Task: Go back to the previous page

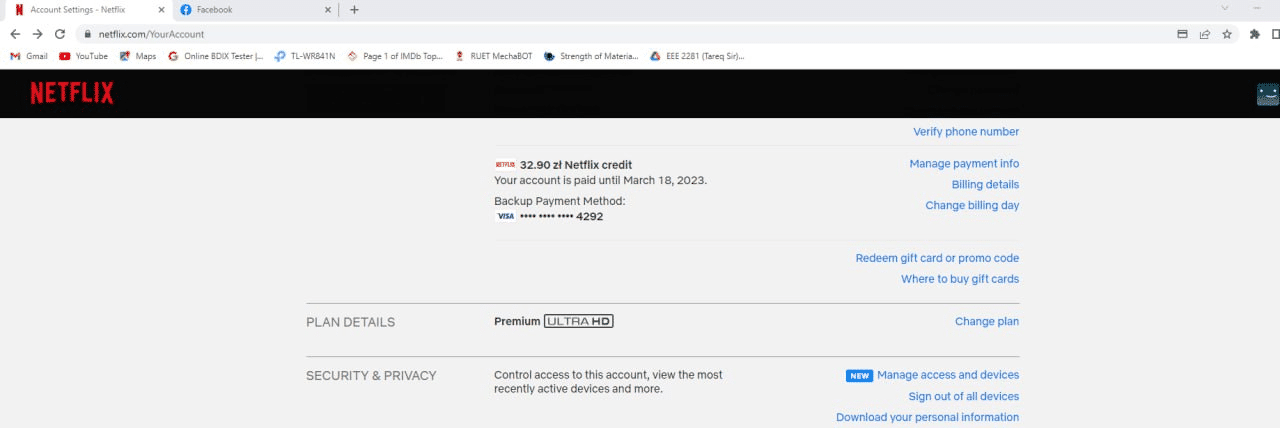Action: point(15,34)
